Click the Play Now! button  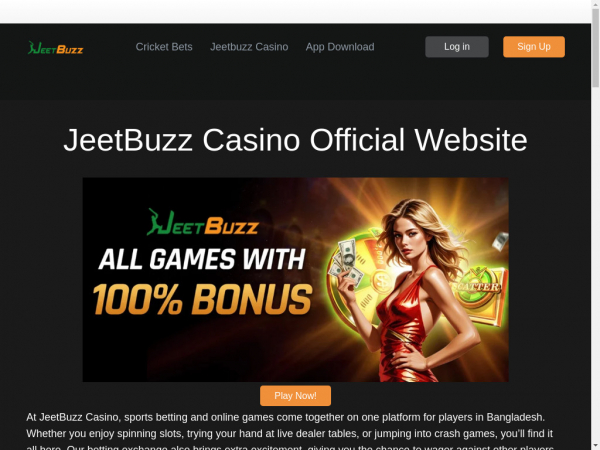pyautogui.click(x=295, y=396)
